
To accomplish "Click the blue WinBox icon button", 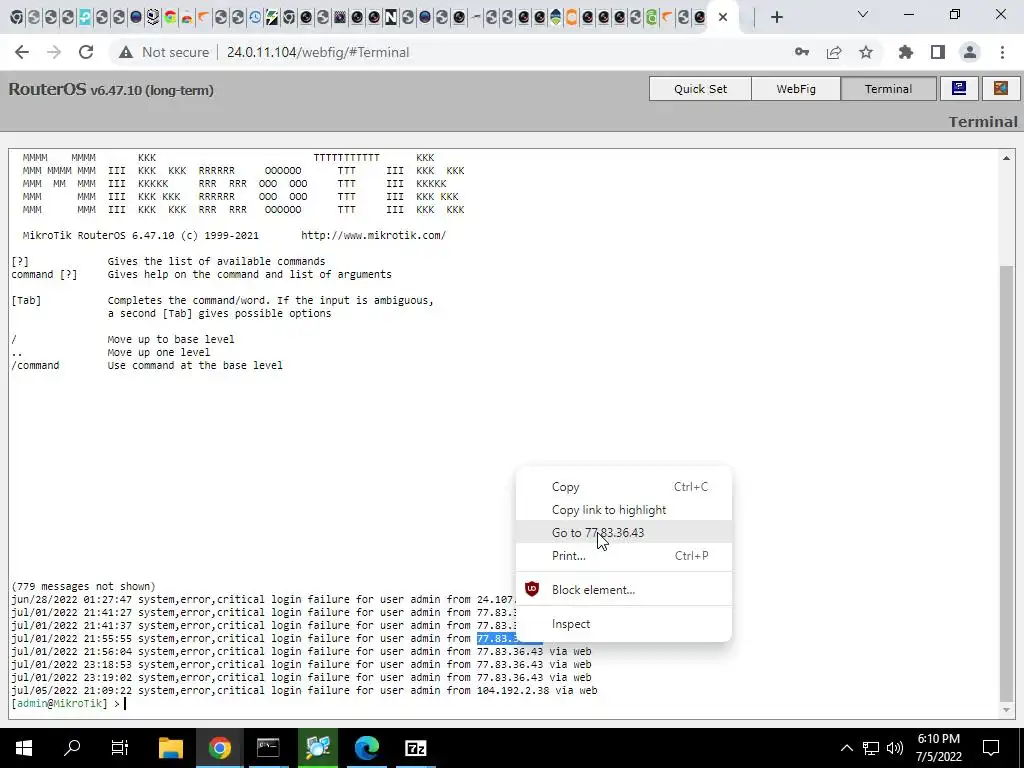I will [959, 89].
